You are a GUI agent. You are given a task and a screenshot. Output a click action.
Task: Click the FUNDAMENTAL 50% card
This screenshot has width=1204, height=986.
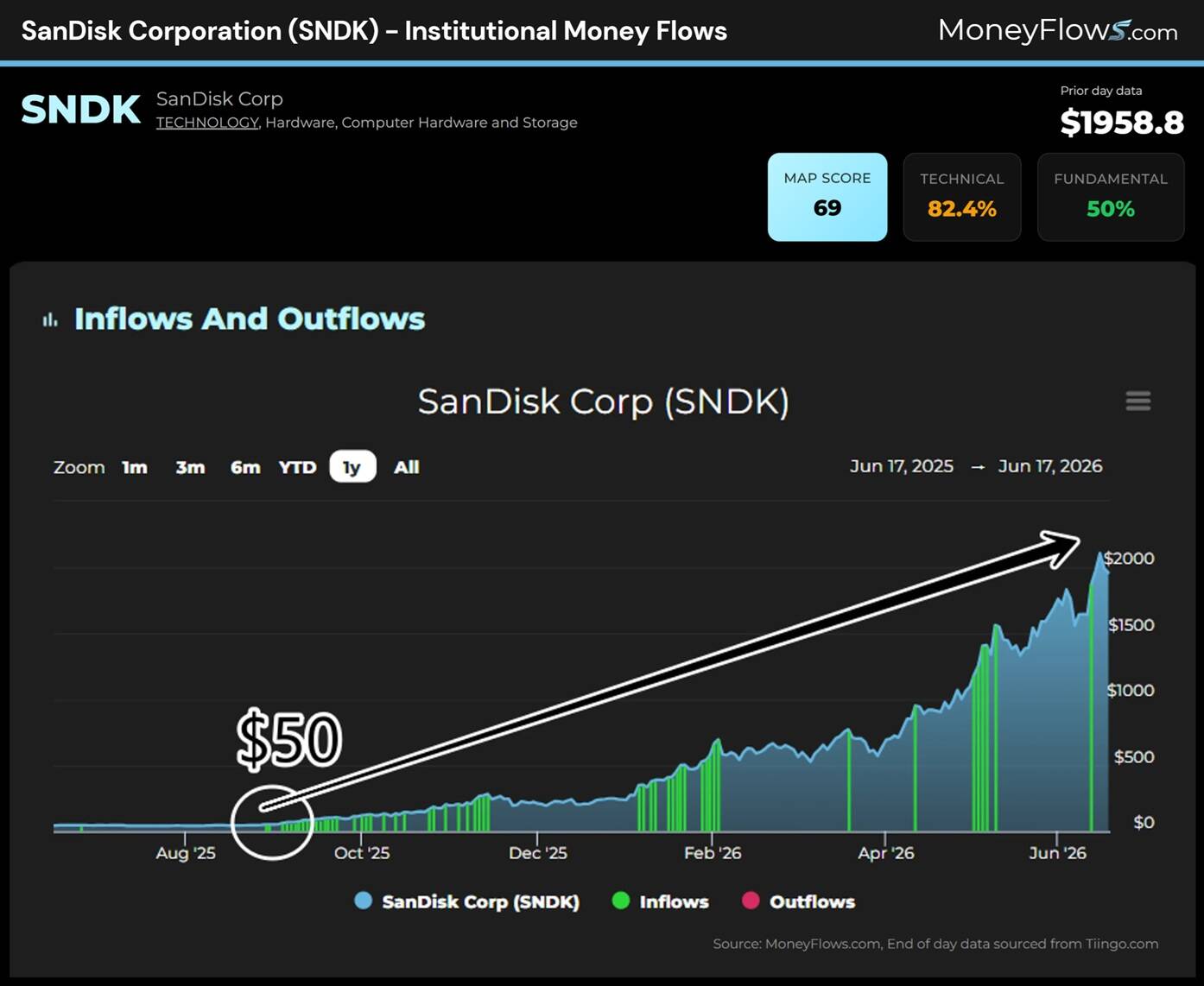pos(1111,197)
